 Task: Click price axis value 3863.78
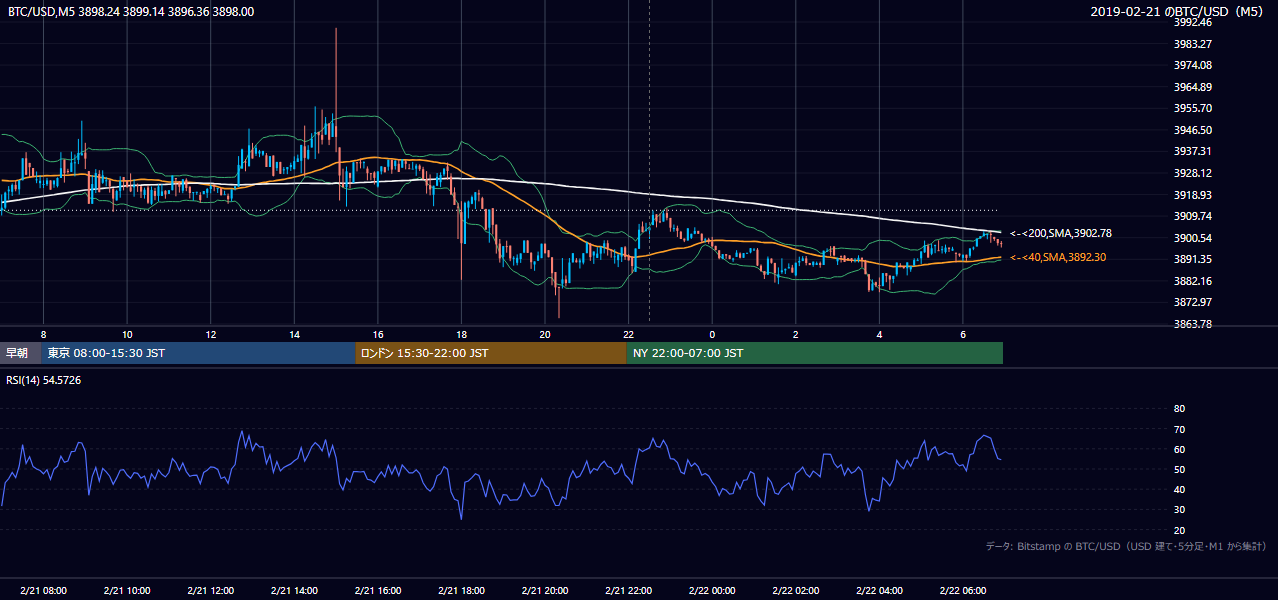point(1193,324)
